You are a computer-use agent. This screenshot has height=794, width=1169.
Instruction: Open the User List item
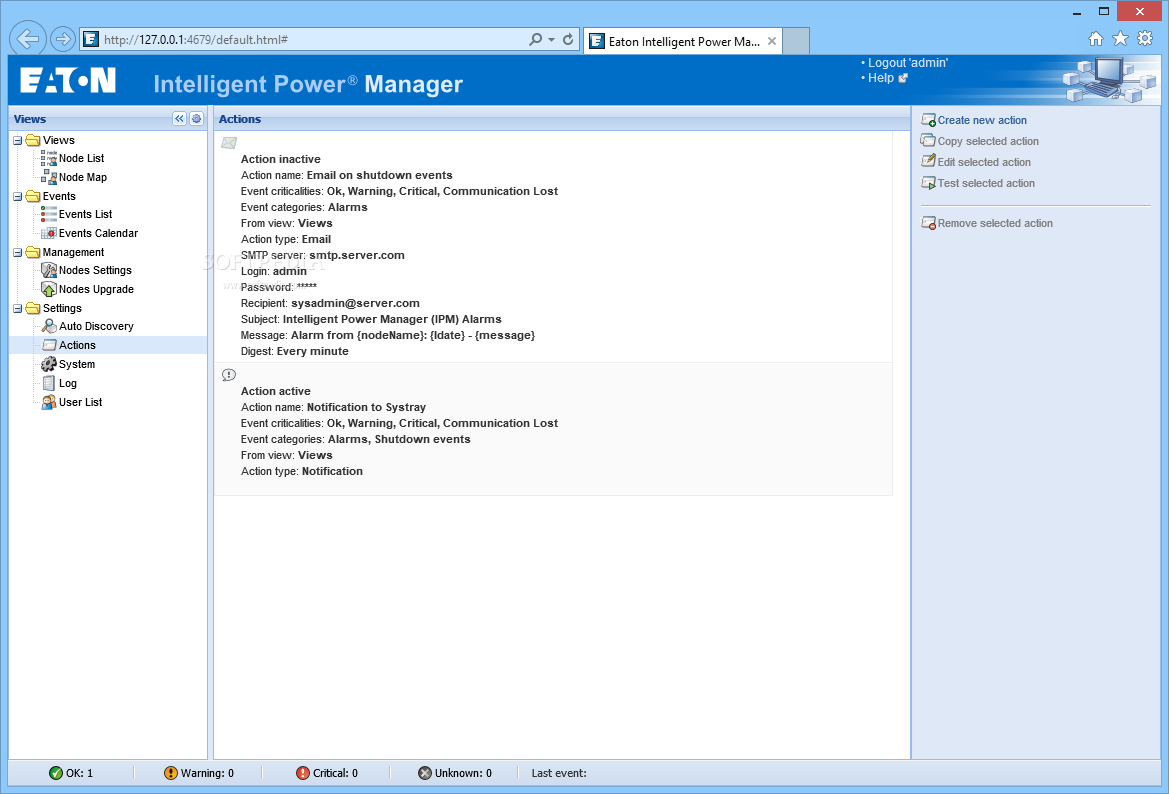click(81, 402)
